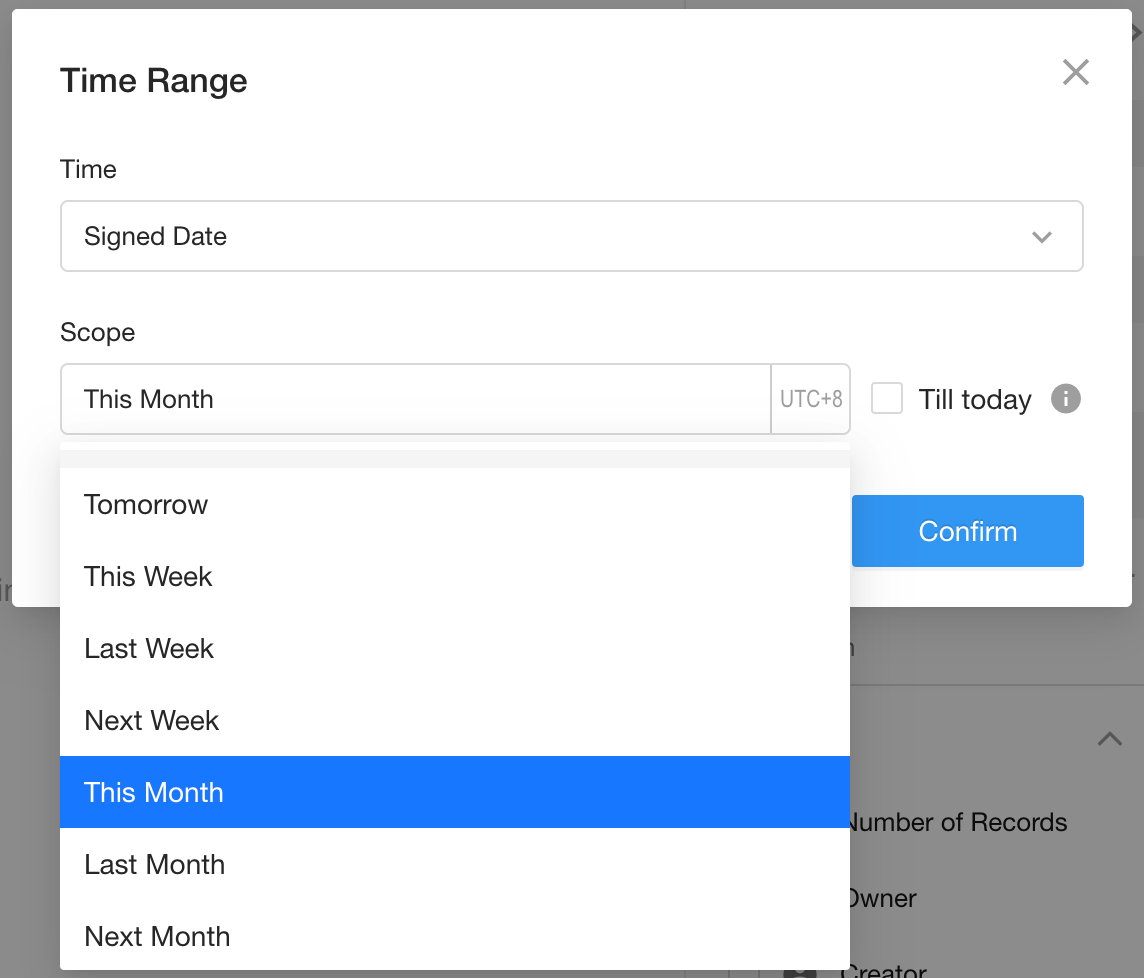Select Tomorrow from the scope list
The width and height of the screenshot is (1144, 978).
point(146,504)
